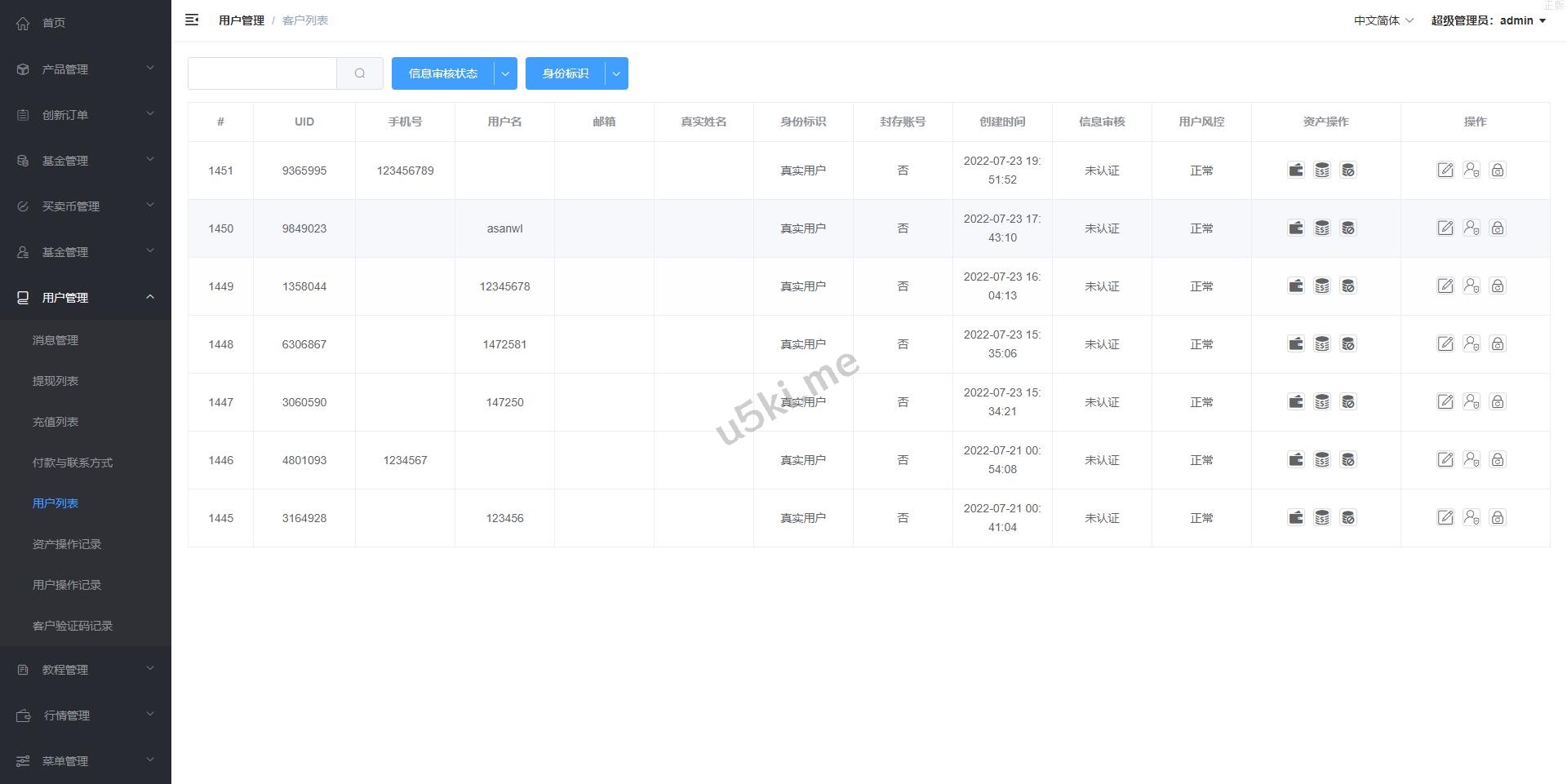The width and height of the screenshot is (1567, 784).
Task: Click the lock reset icon for UID 4801093
Action: [1497, 460]
